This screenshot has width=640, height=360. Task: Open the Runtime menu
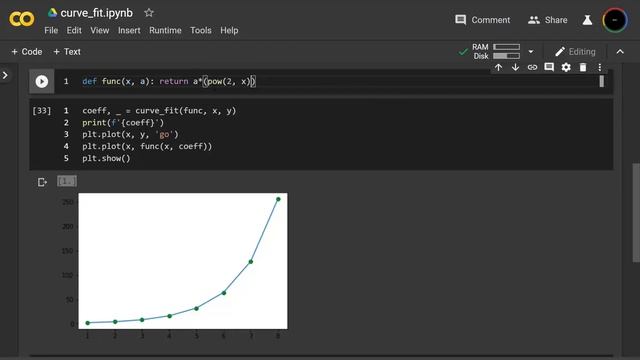165,30
